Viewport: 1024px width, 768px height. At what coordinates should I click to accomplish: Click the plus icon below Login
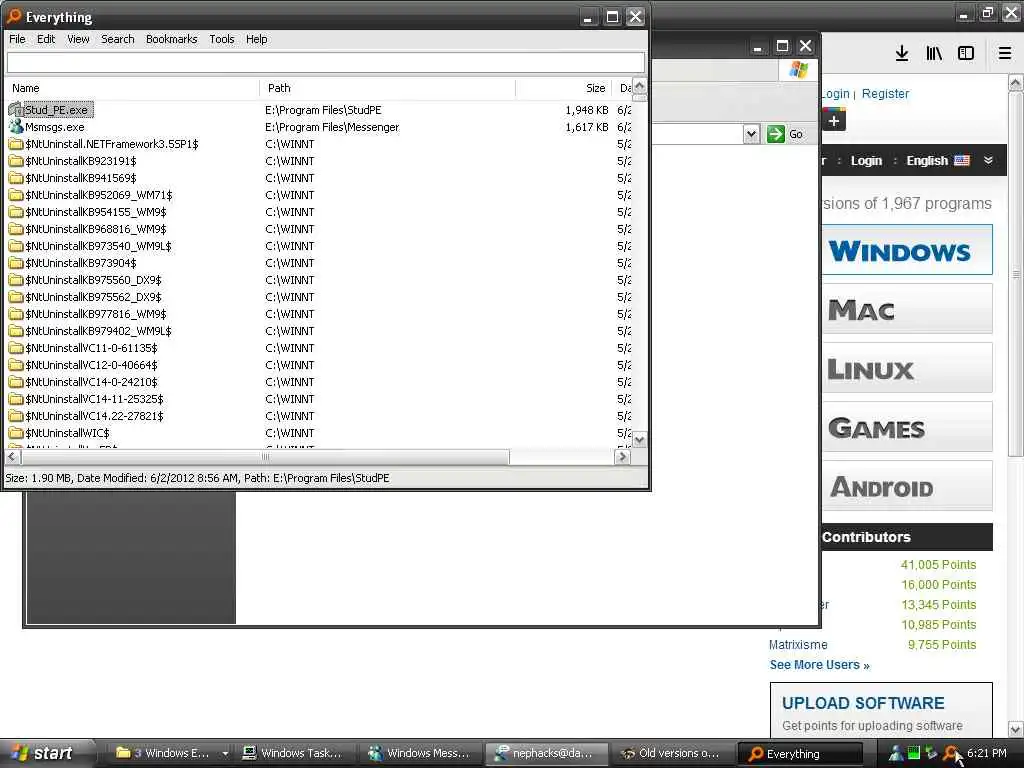pos(833,121)
